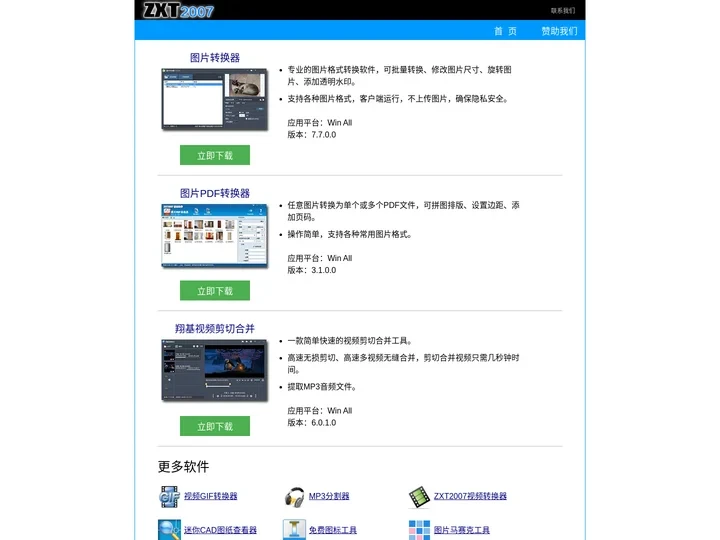Viewport: 720px width, 540px height.
Task: Open the ZXT2007视频转换器 link
Action: pyautogui.click(x=470, y=496)
